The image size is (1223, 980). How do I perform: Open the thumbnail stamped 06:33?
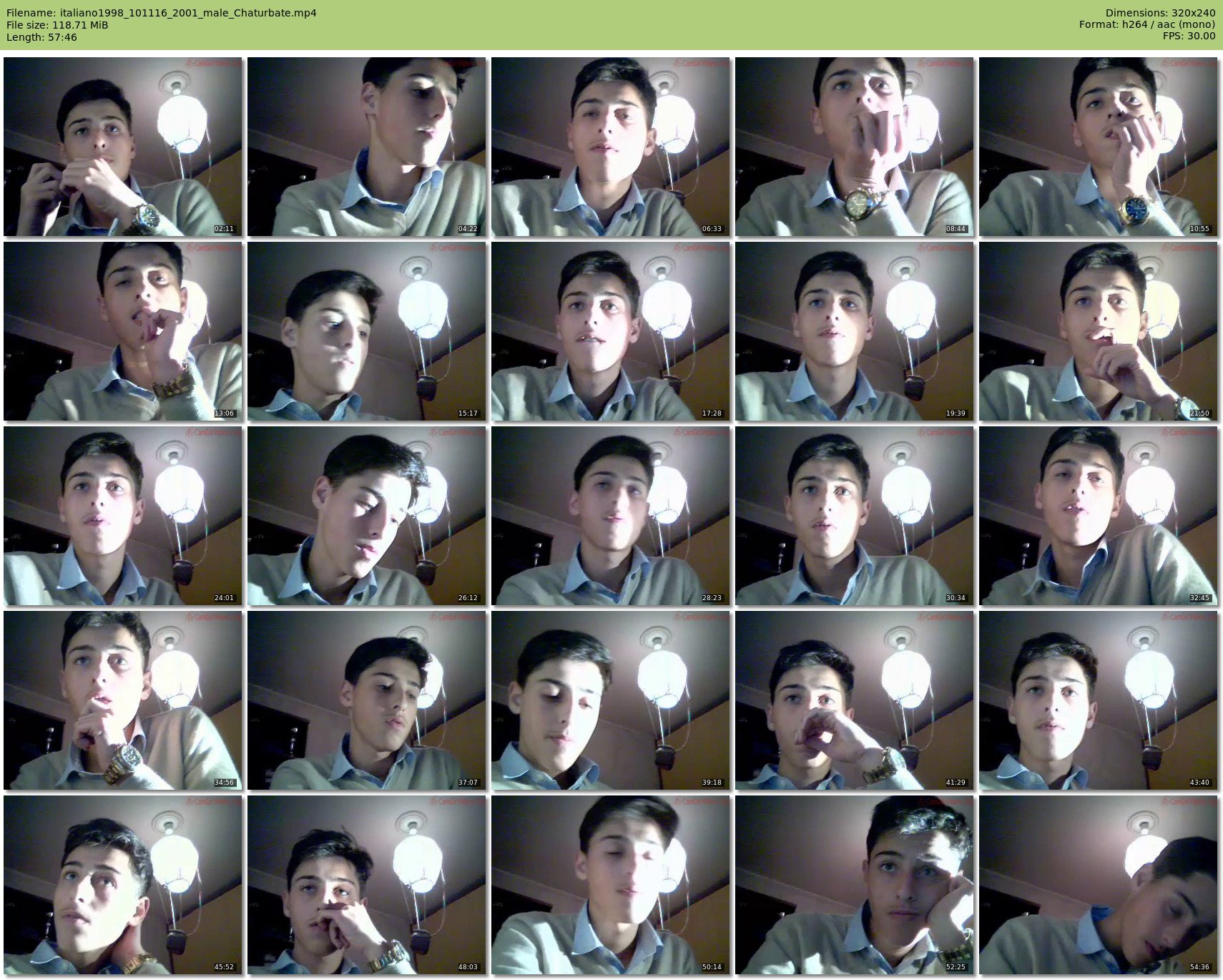tap(611, 147)
